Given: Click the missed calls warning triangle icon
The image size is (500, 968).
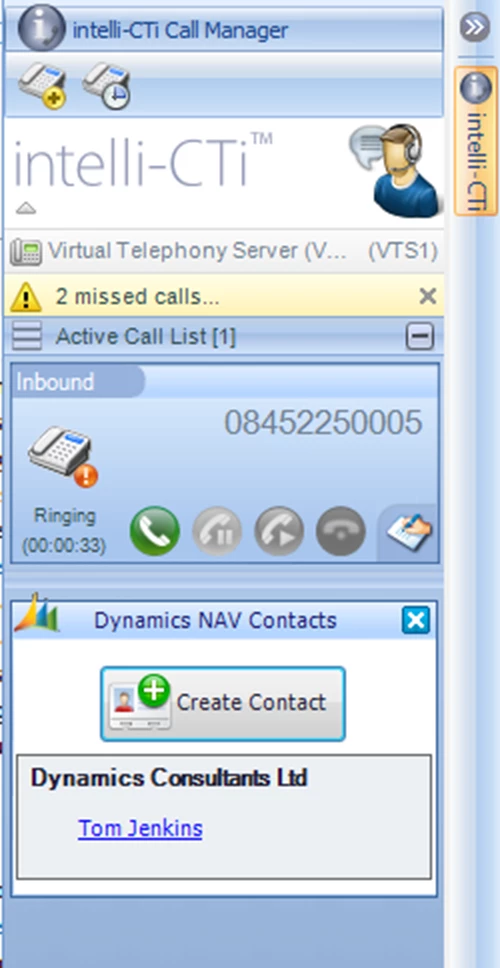Looking at the screenshot, I should [x=26, y=297].
